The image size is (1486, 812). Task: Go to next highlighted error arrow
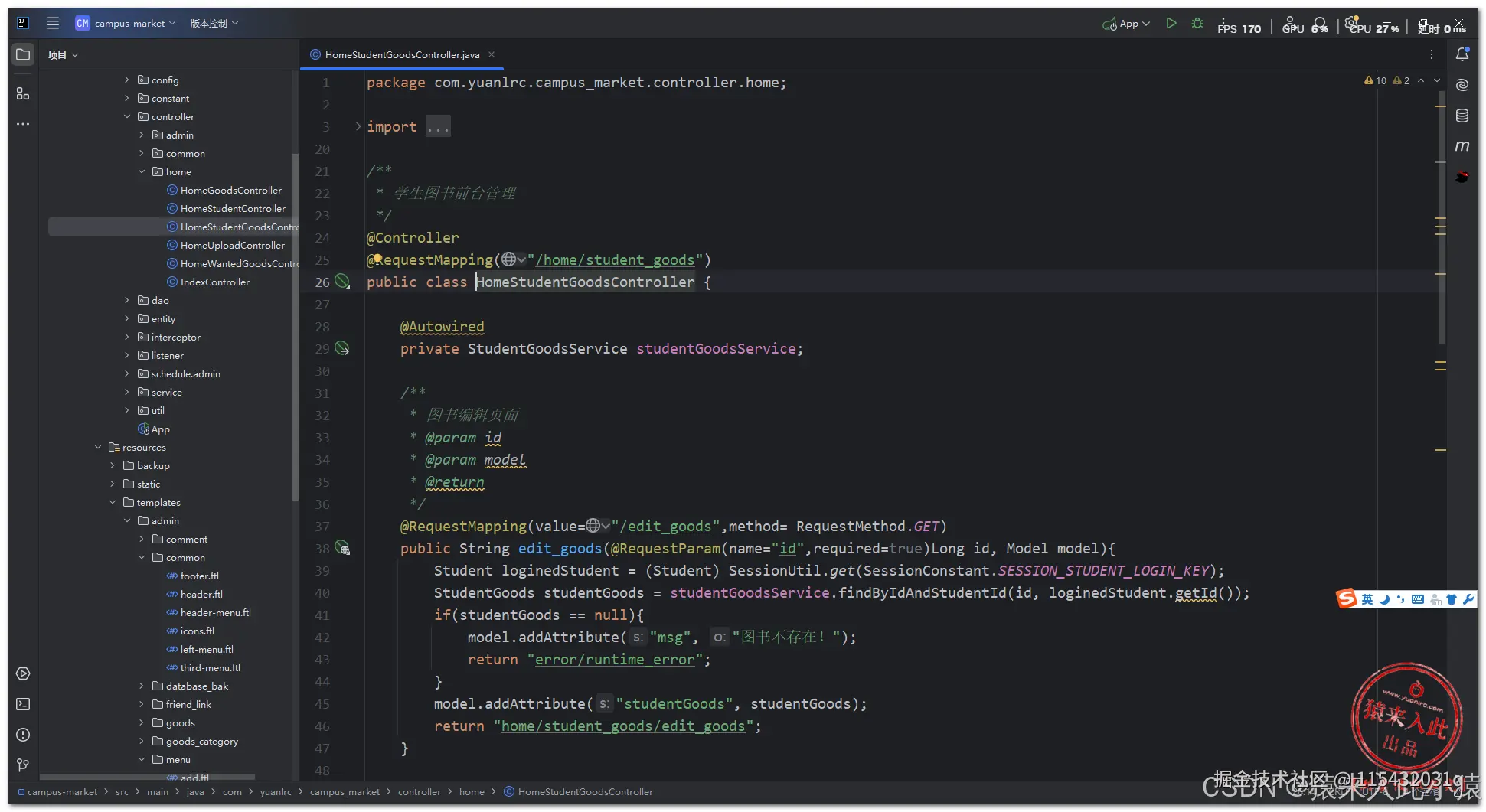pyautogui.click(x=1437, y=80)
